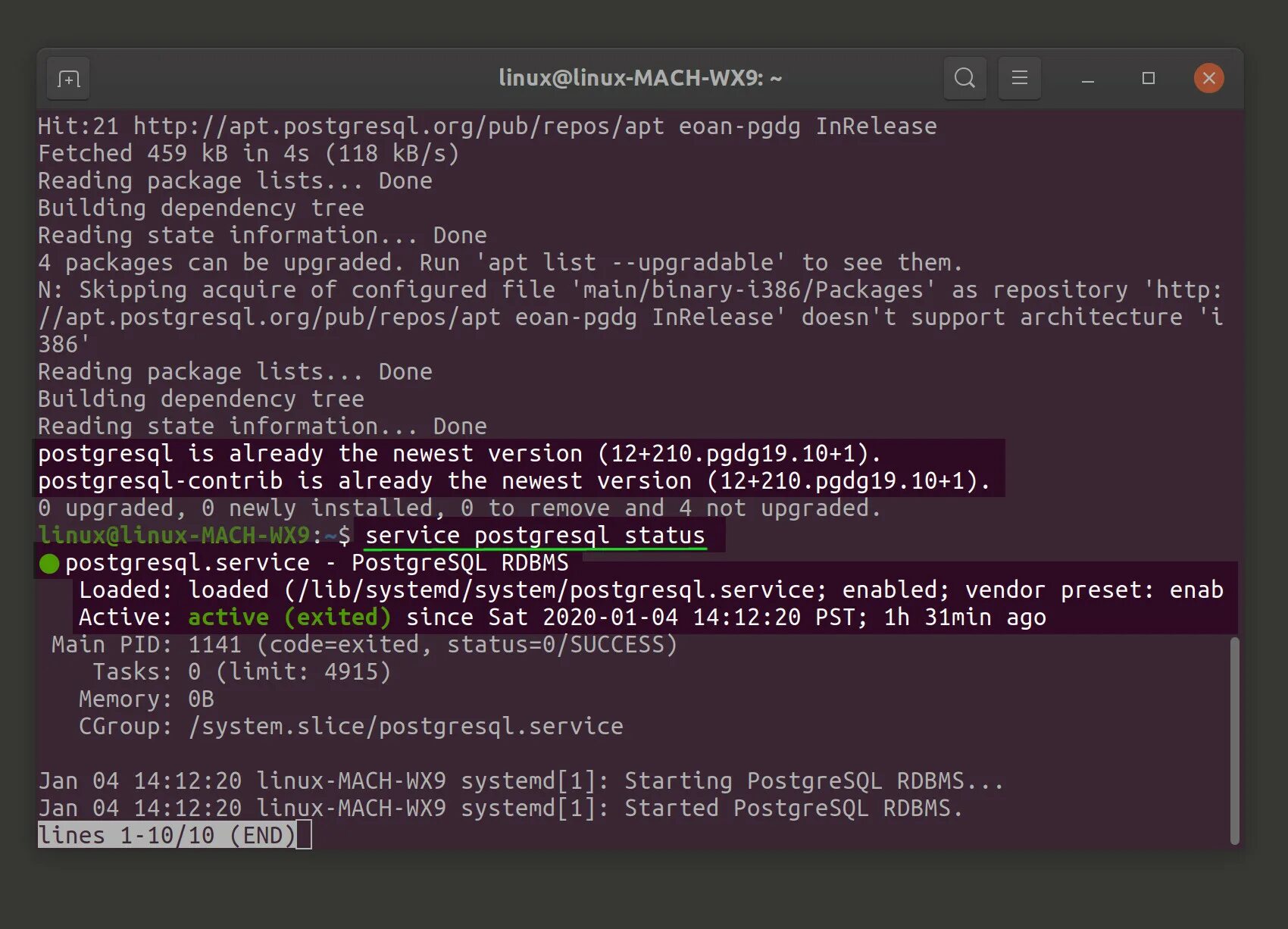Click the terminal vertical scrollbar

point(1234,740)
